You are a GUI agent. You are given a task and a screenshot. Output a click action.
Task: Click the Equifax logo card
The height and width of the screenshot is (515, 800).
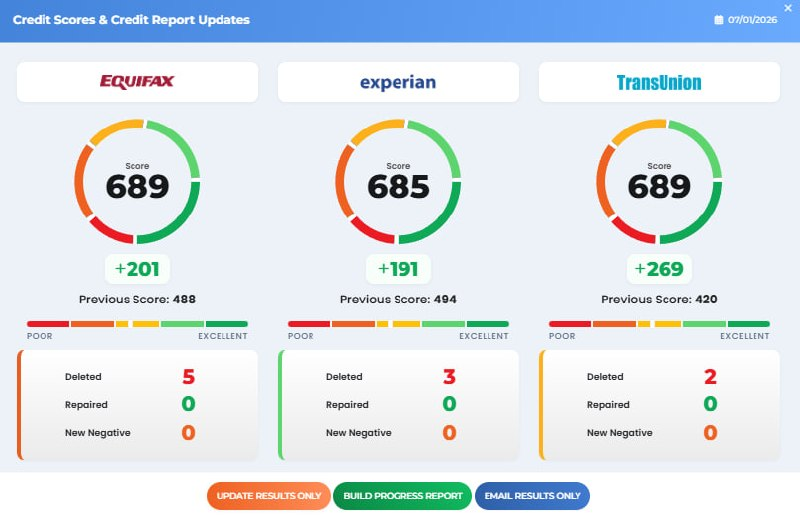pos(137,82)
